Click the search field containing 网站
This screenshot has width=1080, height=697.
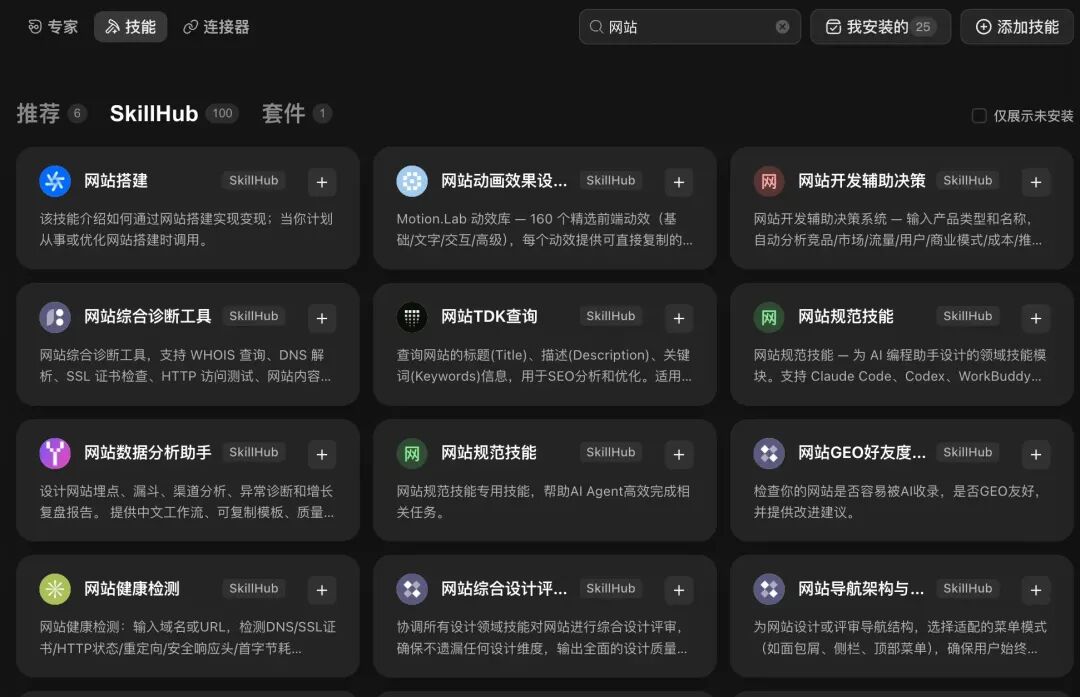(689, 27)
